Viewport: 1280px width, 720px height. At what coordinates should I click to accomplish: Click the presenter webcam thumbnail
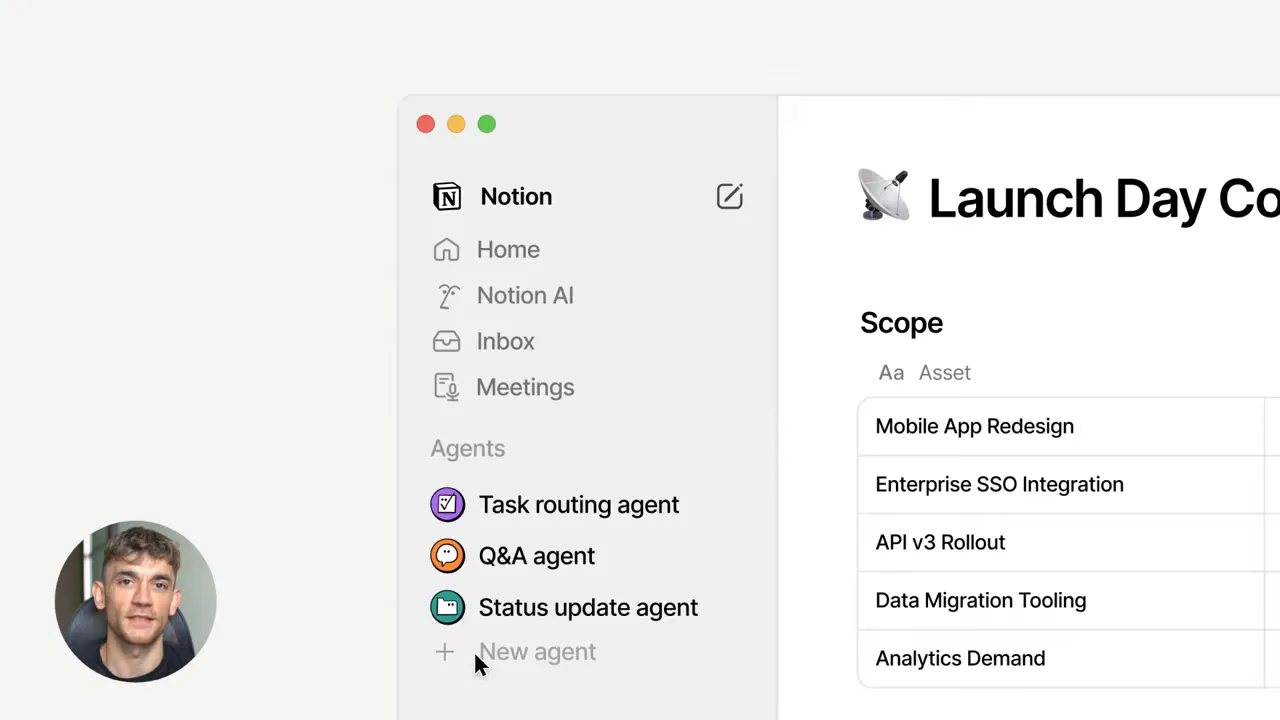pyautogui.click(x=136, y=601)
